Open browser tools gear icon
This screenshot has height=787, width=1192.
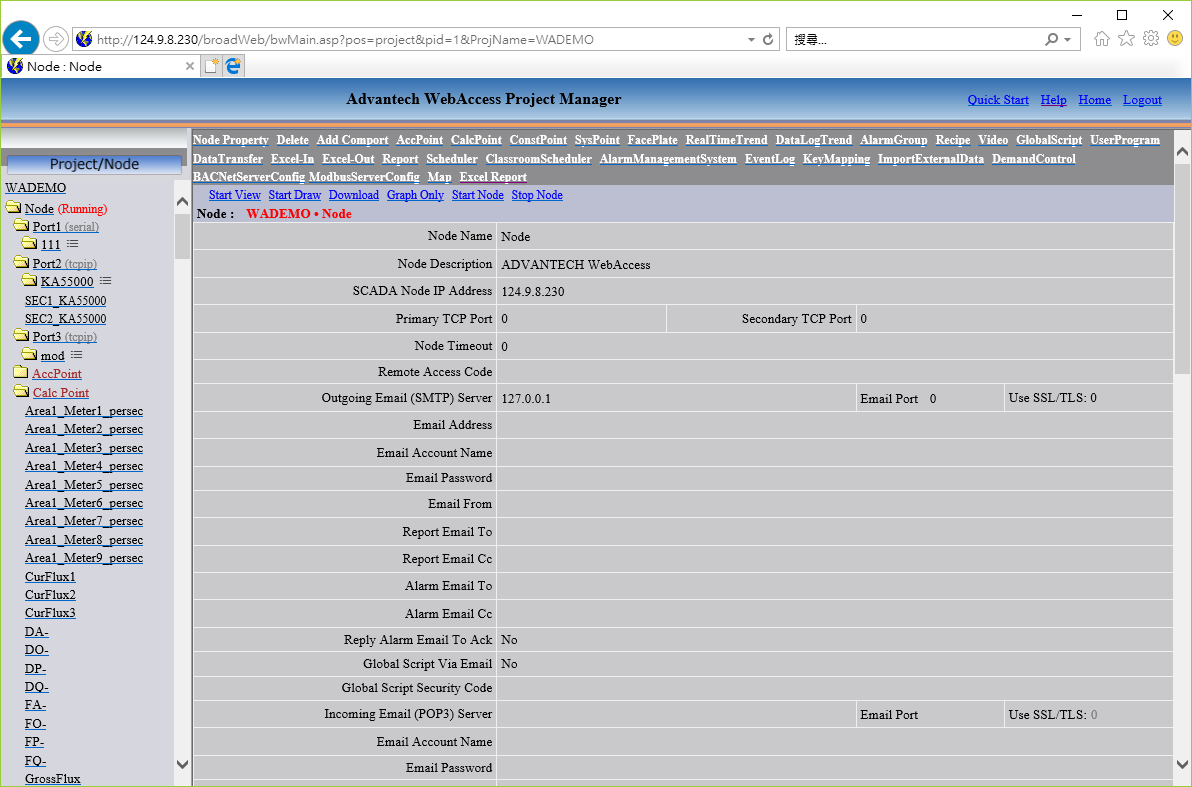(1151, 39)
